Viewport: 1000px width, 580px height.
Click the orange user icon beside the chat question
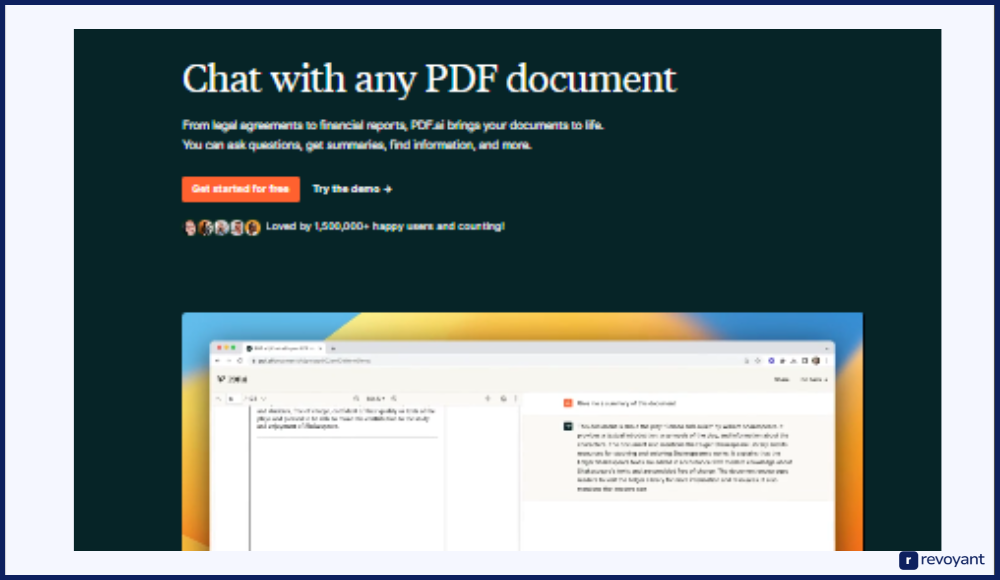(568, 403)
